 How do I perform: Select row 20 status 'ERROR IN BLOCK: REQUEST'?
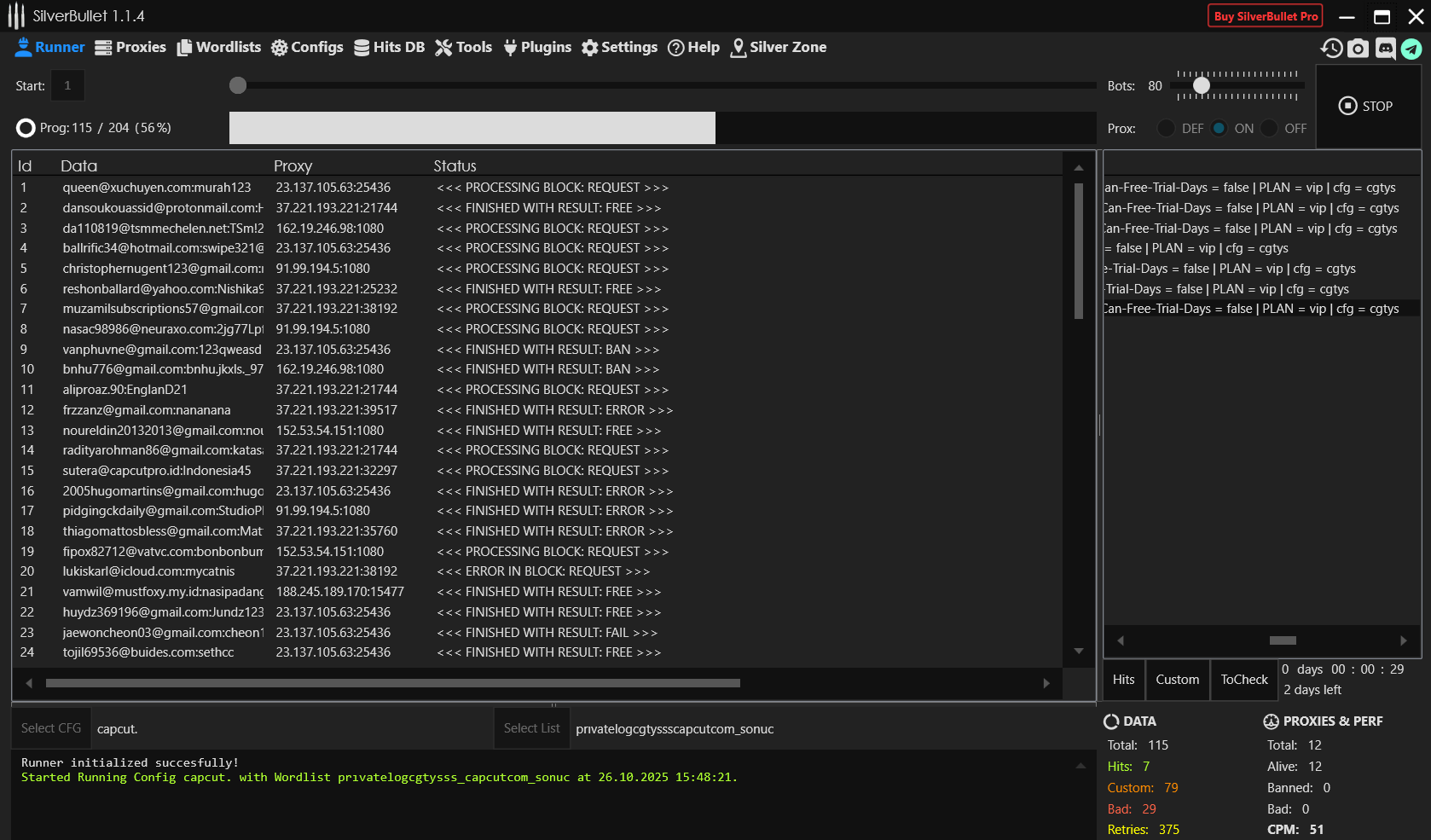click(543, 571)
